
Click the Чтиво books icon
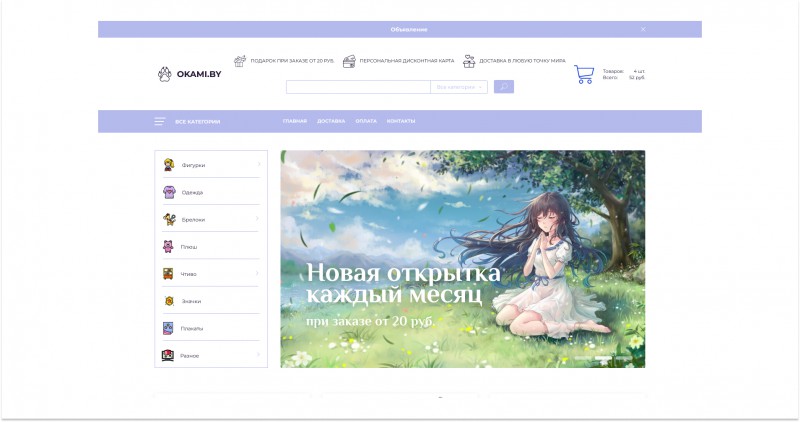click(168, 274)
